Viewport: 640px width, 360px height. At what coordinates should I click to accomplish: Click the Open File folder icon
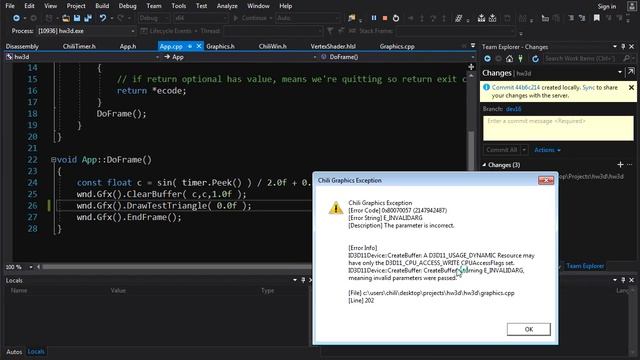pyautogui.click(x=66, y=18)
